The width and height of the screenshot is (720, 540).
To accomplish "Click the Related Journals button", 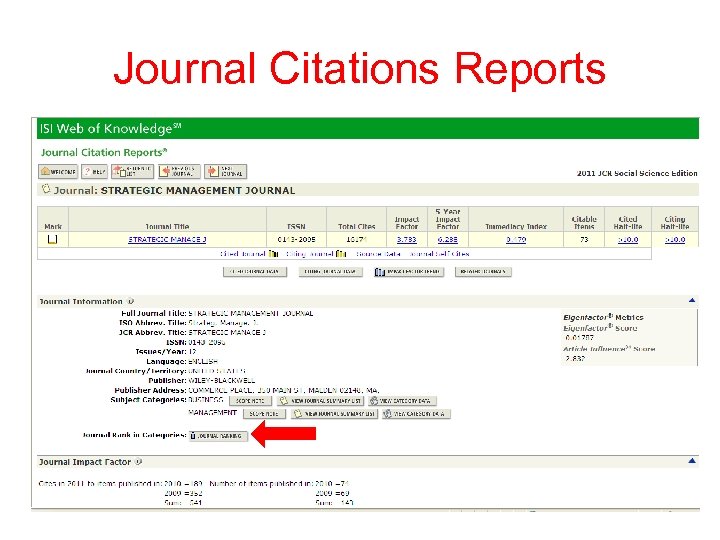I will click(x=483, y=272).
